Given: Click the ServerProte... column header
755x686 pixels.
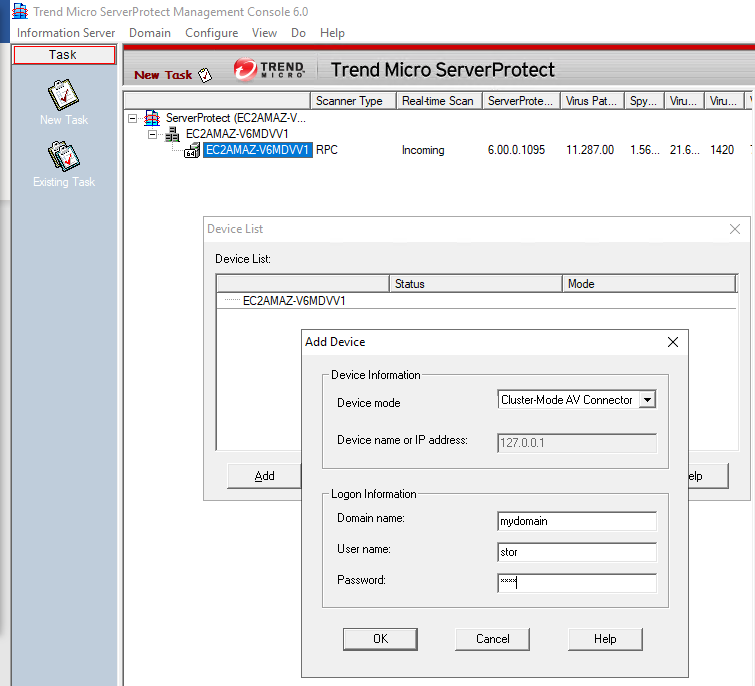Looking at the screenshot, I should click(x=521, y=101).
